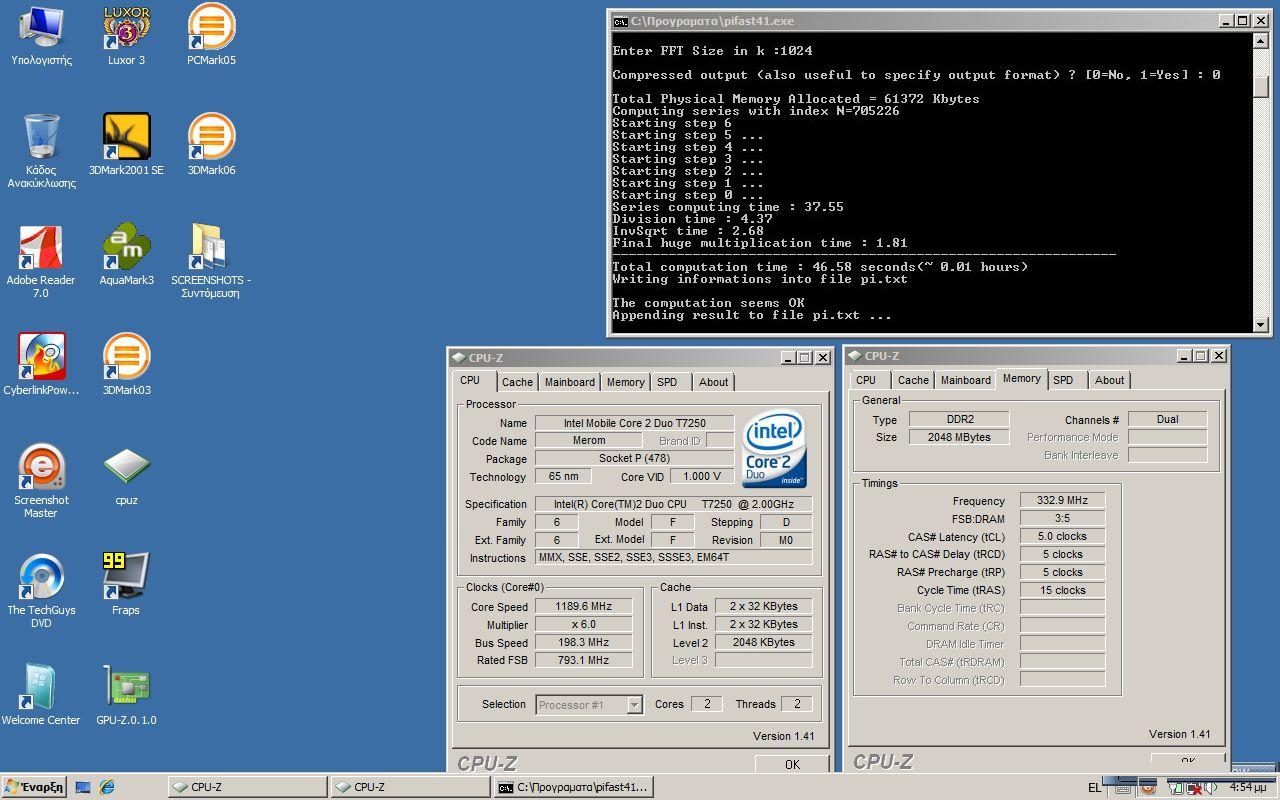The image size is (1280, 800).
Task: Launch 3DMark03 desktop shortcut
Action: point(126,365)
